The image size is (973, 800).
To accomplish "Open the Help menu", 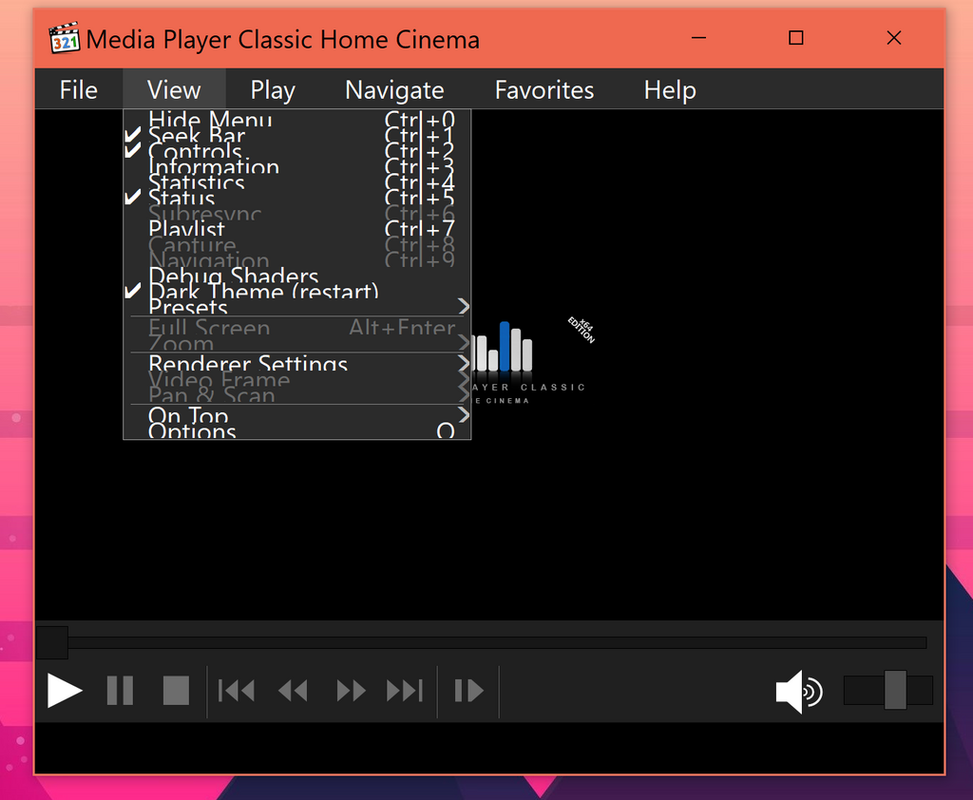I will [670, 90].
